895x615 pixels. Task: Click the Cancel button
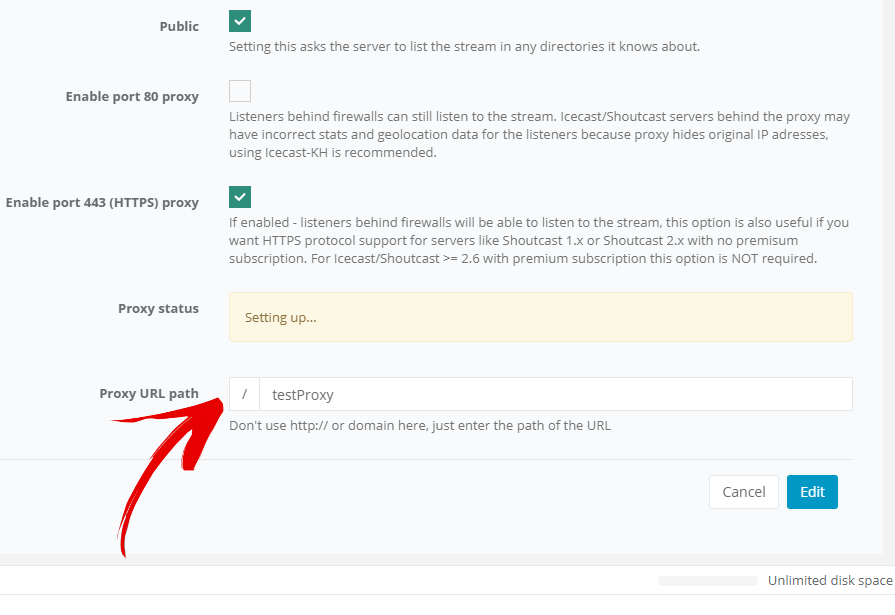(744, 492)
